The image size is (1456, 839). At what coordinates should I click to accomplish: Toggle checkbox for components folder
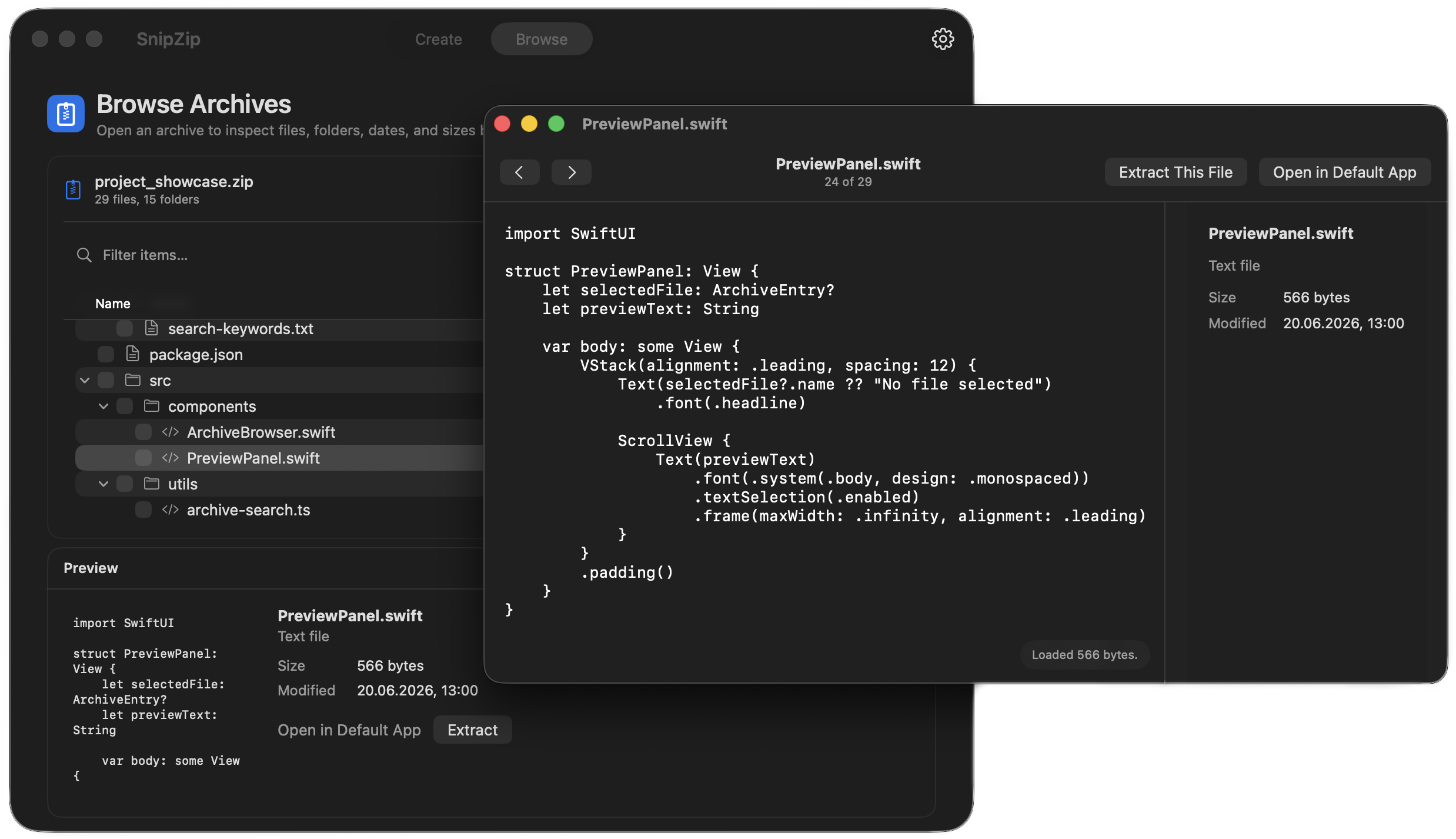125,406
